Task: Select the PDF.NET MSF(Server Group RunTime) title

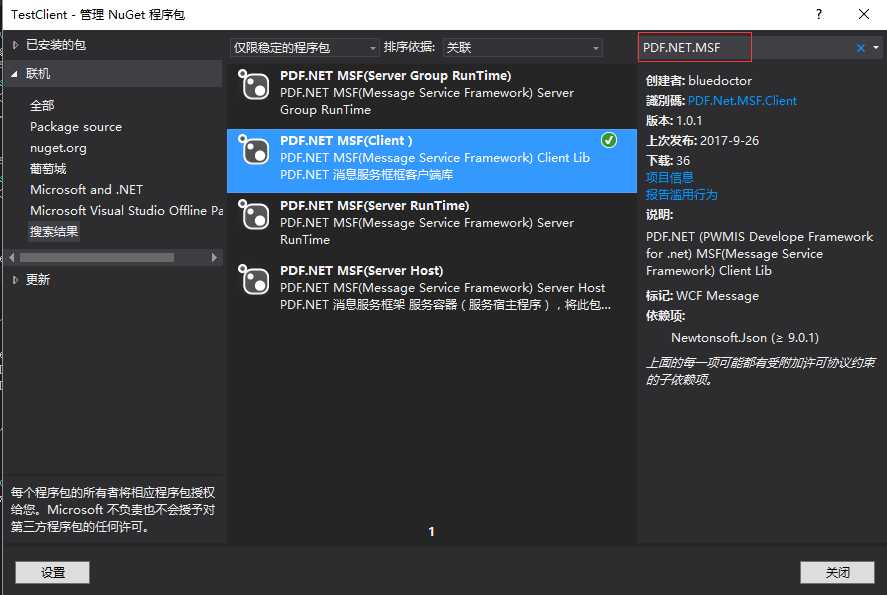Action: 395,76
